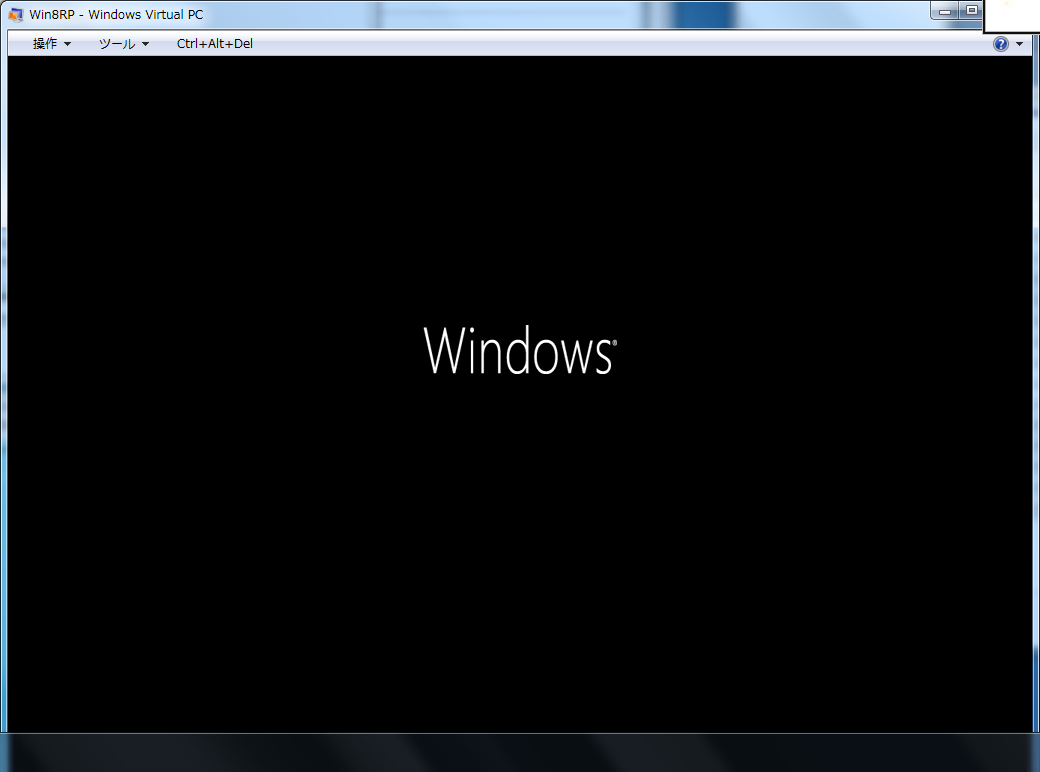Click the Win8RP - Windows Virtual PC title text

pyautogui.click(x=116, y=15)
